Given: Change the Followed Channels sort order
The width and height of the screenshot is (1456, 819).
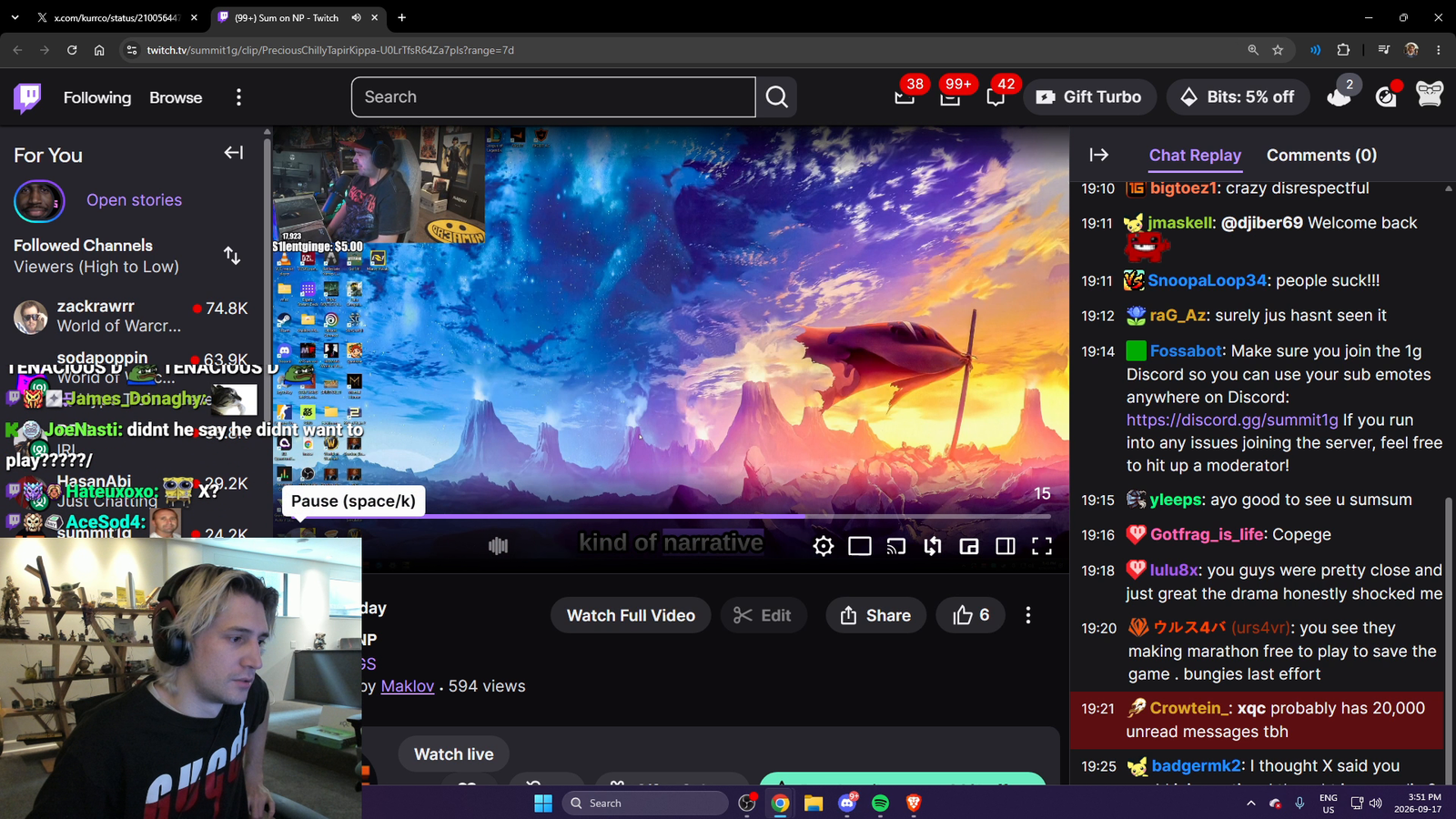Looking at the screenshot, I should click(x=232, y=256).
